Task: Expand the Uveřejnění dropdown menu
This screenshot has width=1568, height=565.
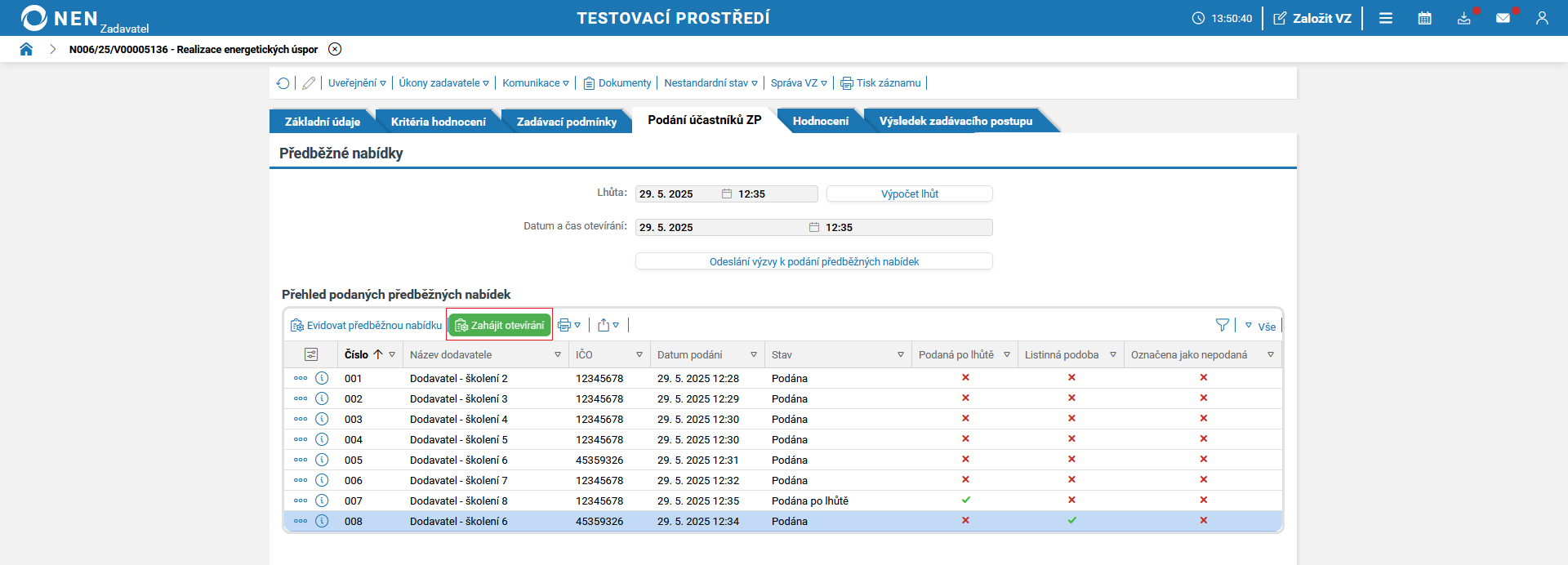Action: pyautogui.click(x=357, y=83)
